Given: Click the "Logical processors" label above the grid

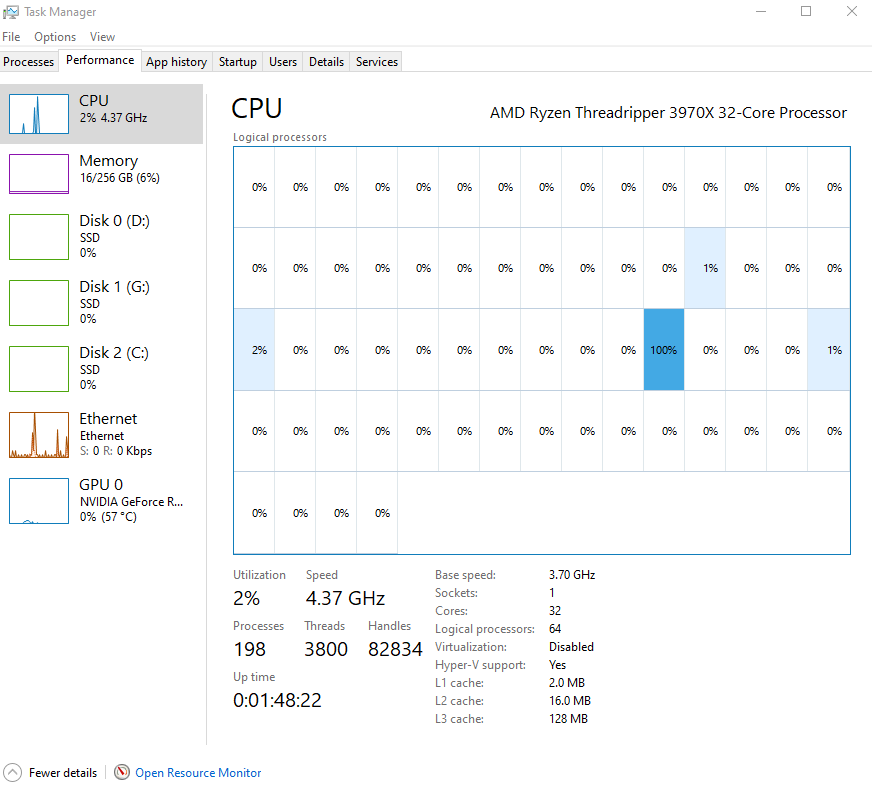Looking at the screenshot, I should [280, 137].
